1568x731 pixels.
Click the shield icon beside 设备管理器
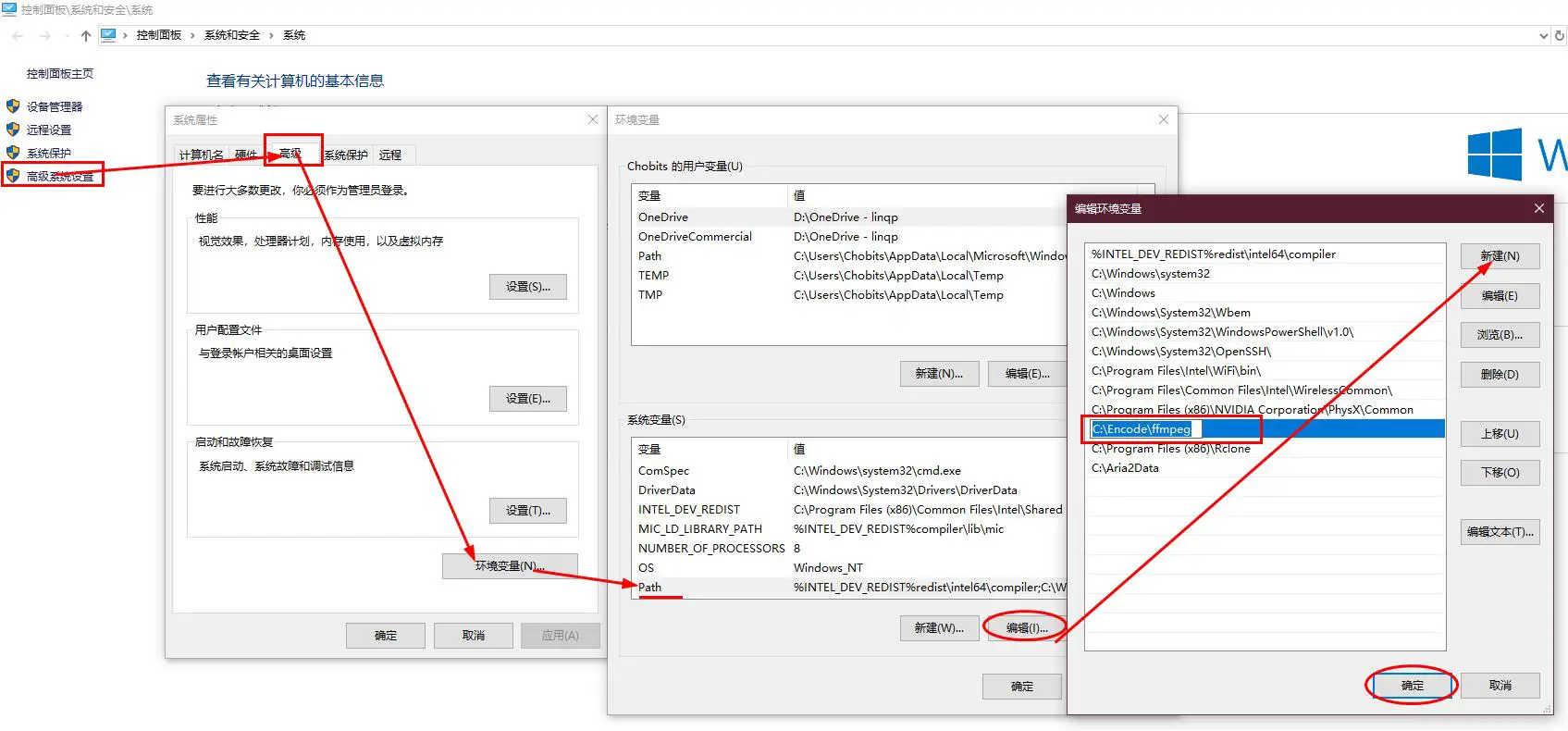pos(13,106)
